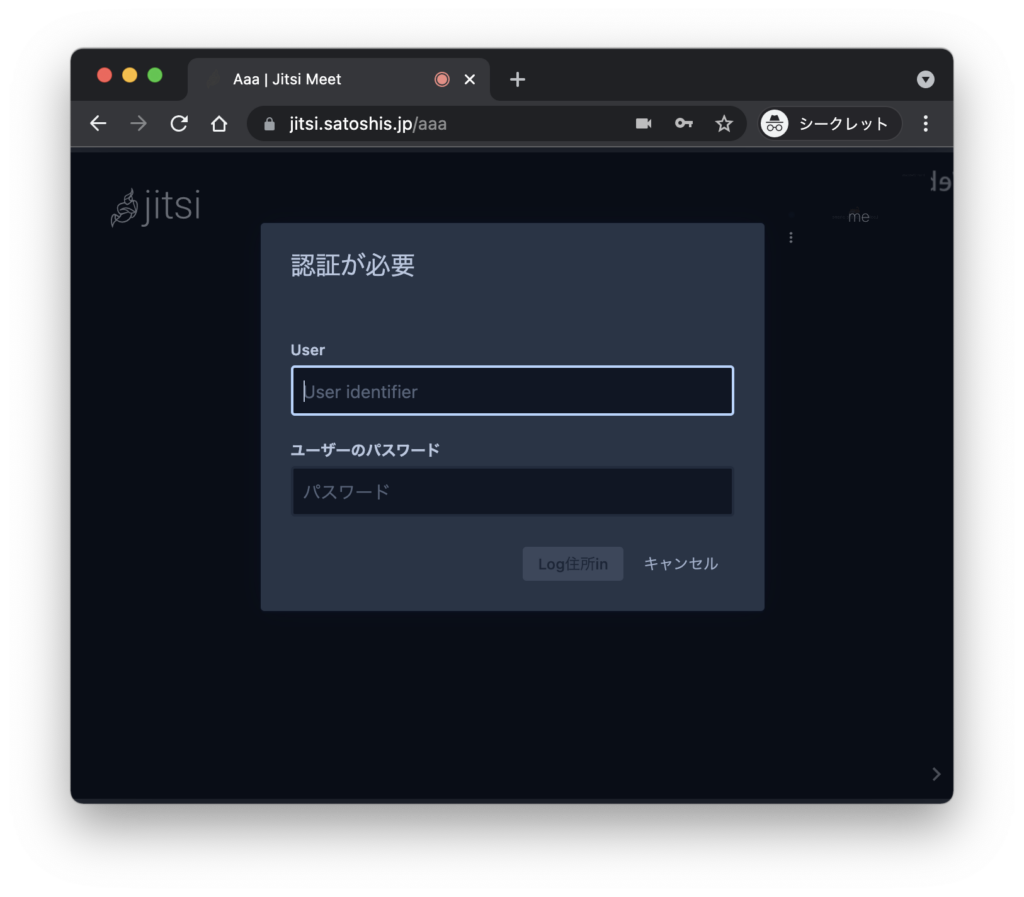Click the 'me' participant tile
Viewport: 1024px width, 897px height.
pos(858,216)
